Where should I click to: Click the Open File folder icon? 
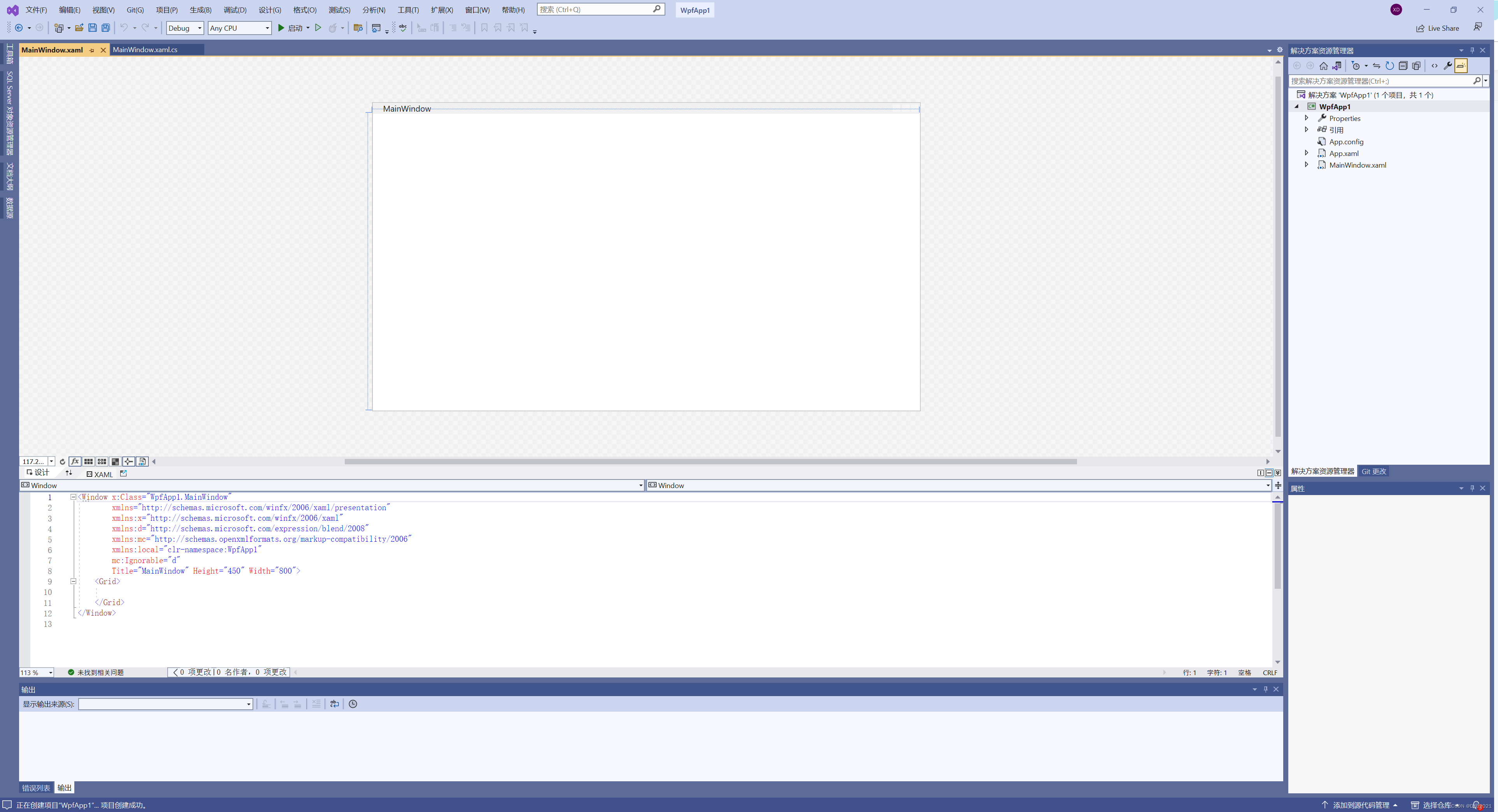[x=79, y=28]
